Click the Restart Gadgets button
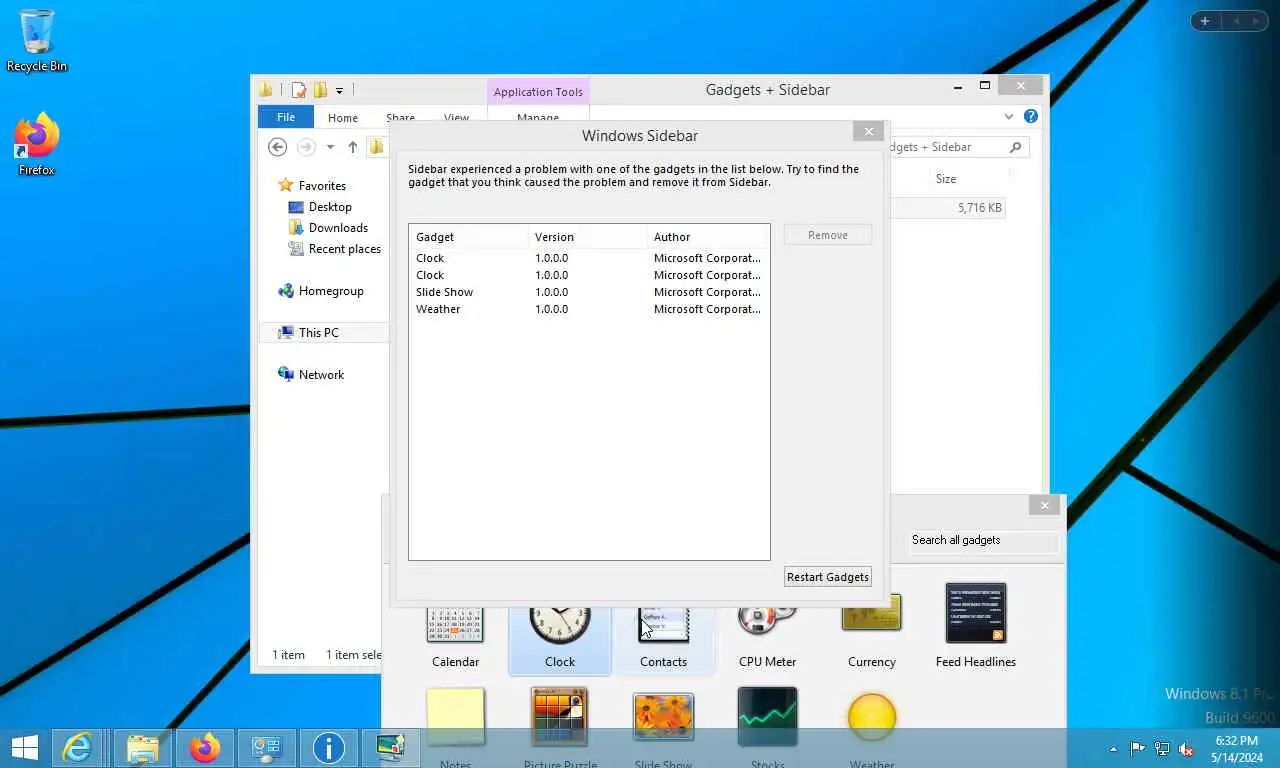Viewport: 1280px width, 768px height. (x=828, y=577)
